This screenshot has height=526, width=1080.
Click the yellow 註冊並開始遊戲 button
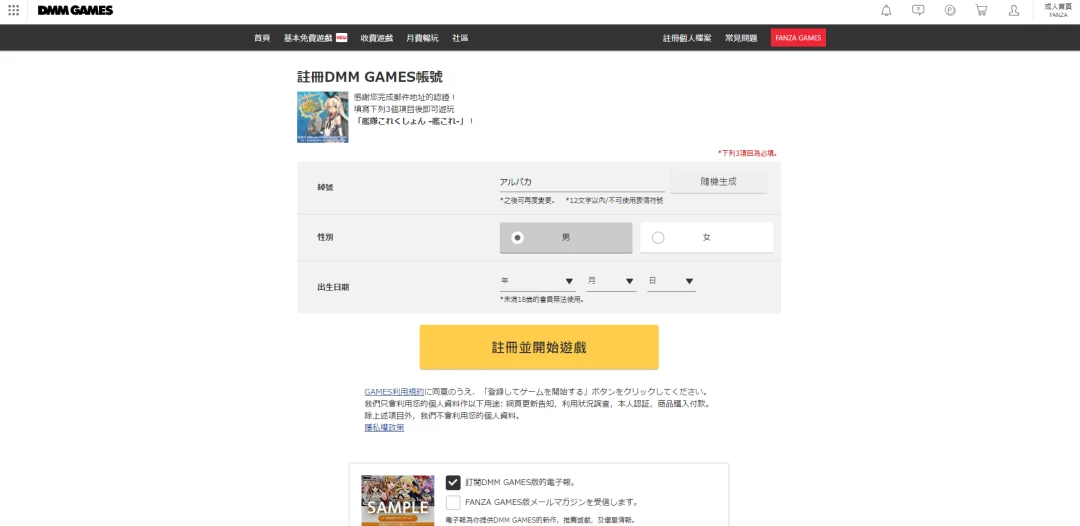[x=539, y=347]
